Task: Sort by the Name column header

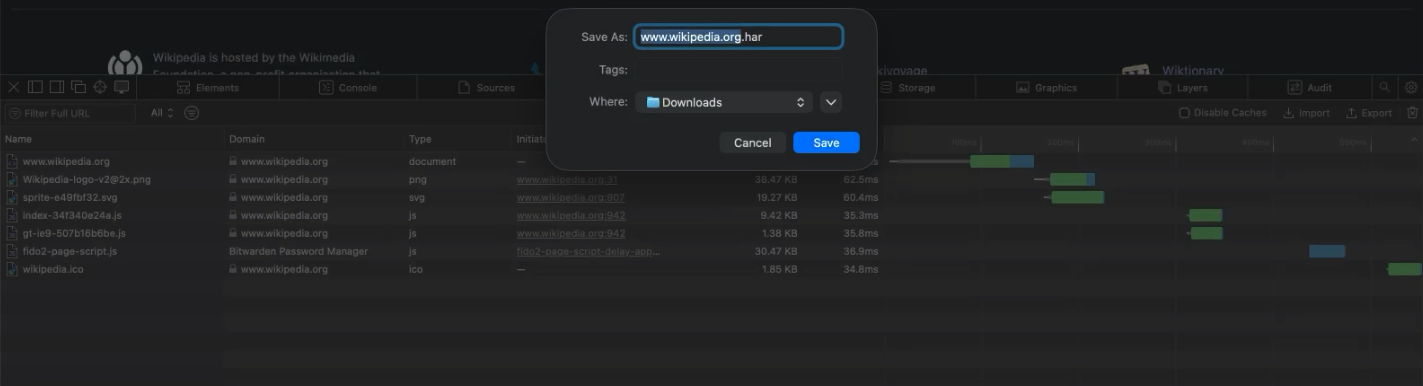Action: click(x=112, y=139)
